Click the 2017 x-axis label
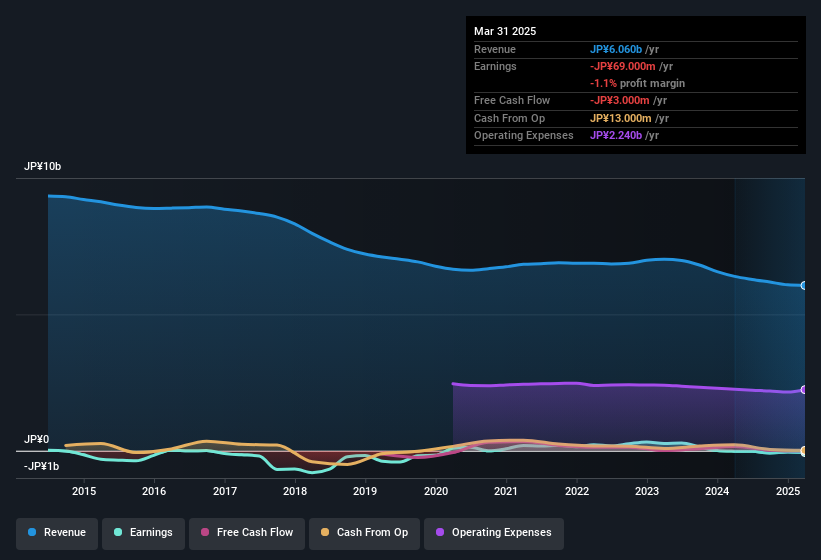The height and width of the screenshot is (560, 821). 225,491
